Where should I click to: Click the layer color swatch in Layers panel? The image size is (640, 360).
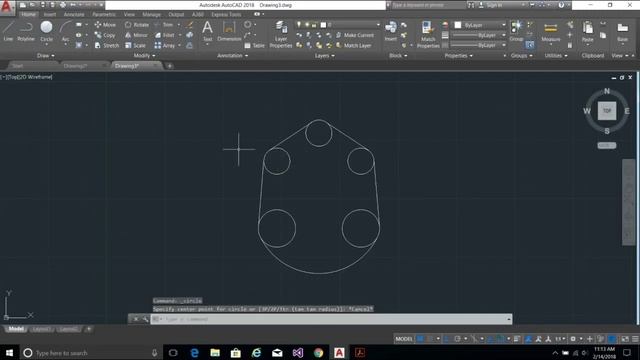pos(323,25)
